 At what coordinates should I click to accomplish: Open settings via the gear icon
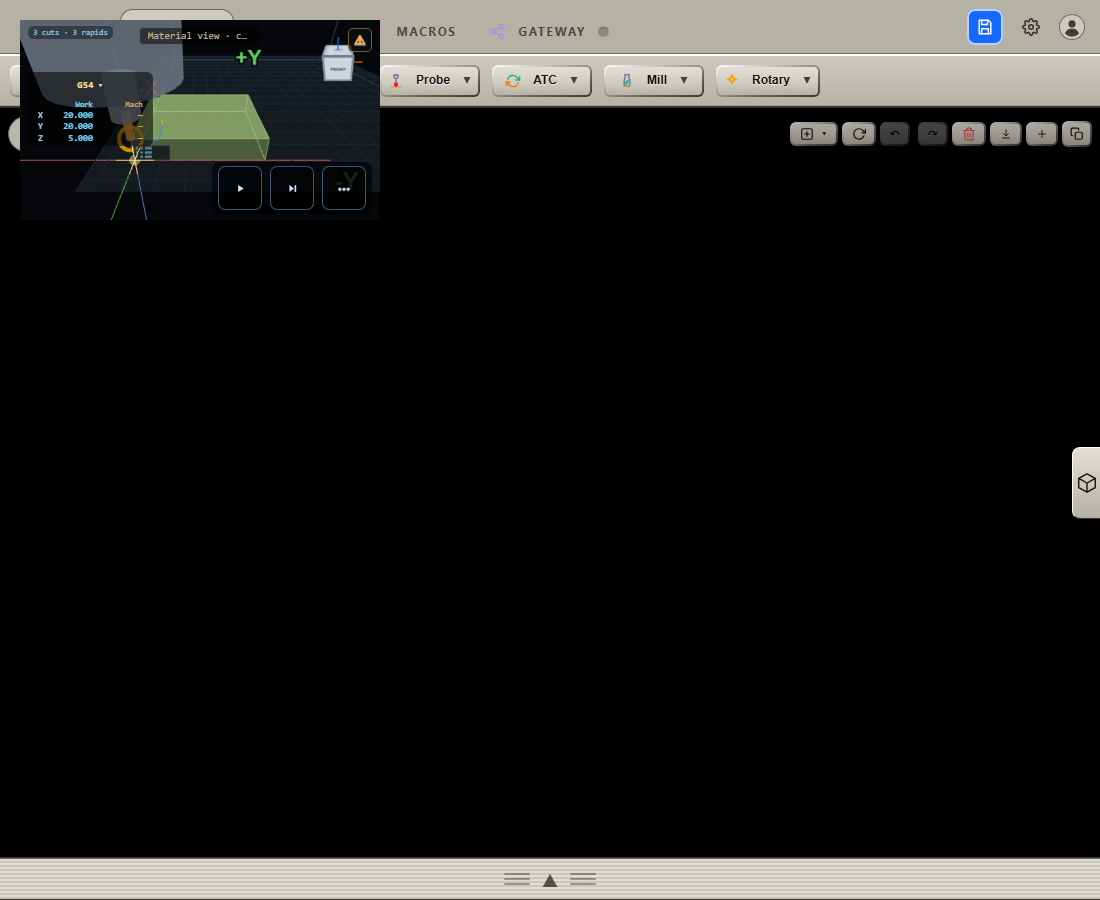(x=1031, y=27)
